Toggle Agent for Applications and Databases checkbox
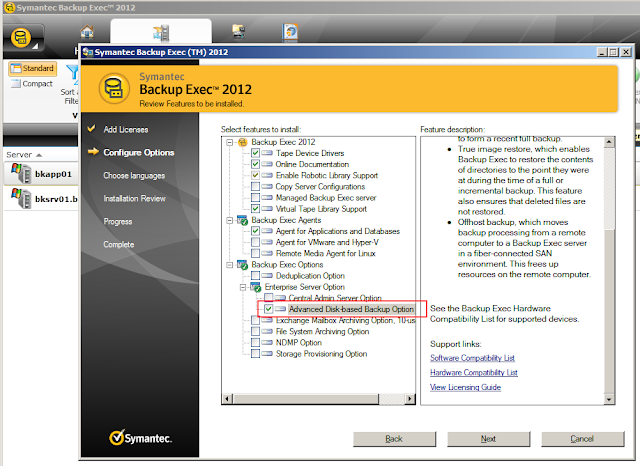The width and height of the screenshot is (640, 466). pyautogui.click(x=256, y=231)
